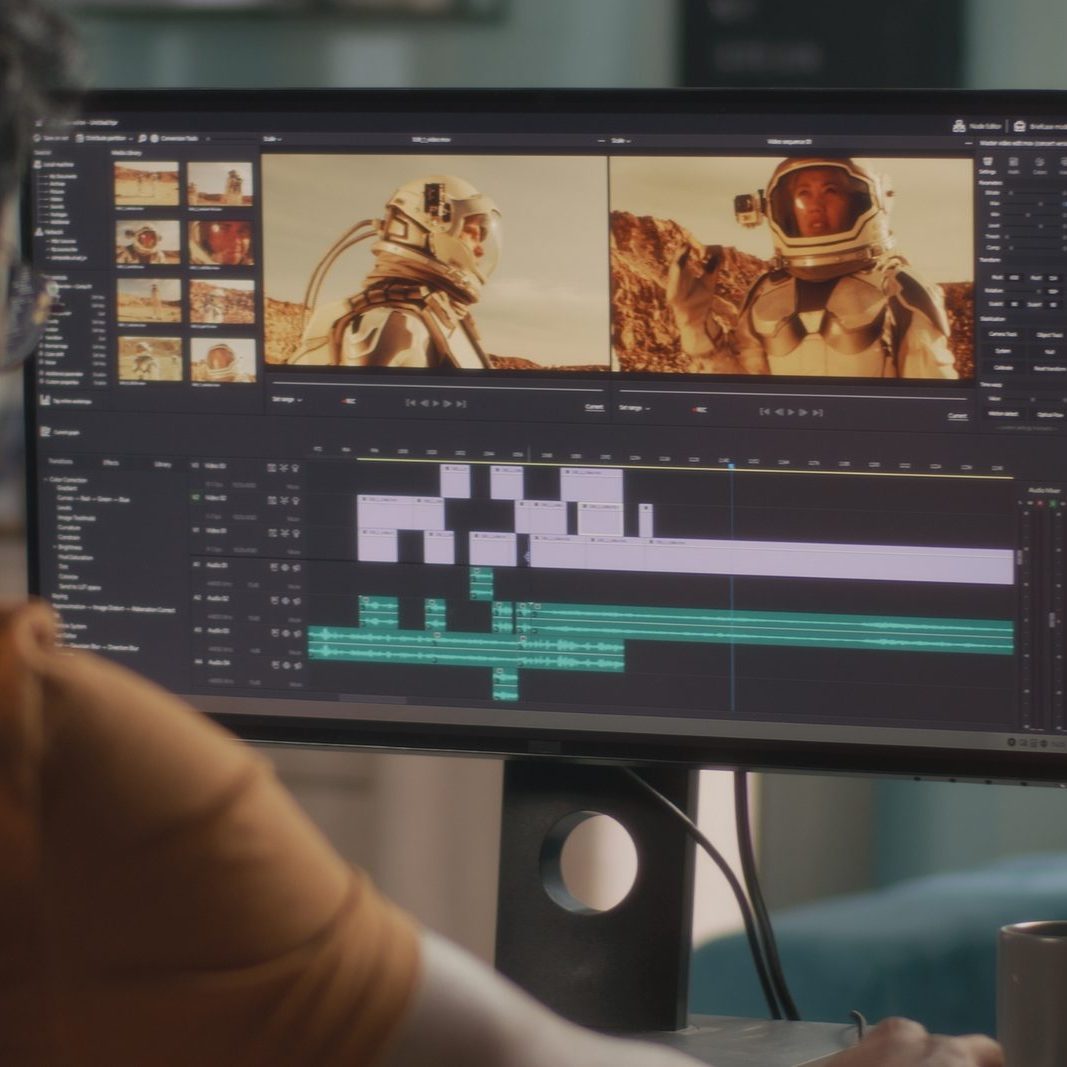Click the Motion detect button

click(1002, 414)
